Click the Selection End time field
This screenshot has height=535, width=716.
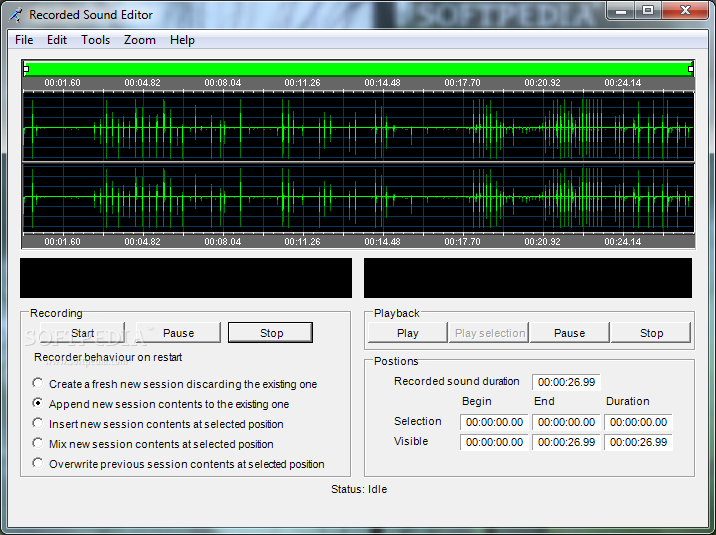coord(566,422)
